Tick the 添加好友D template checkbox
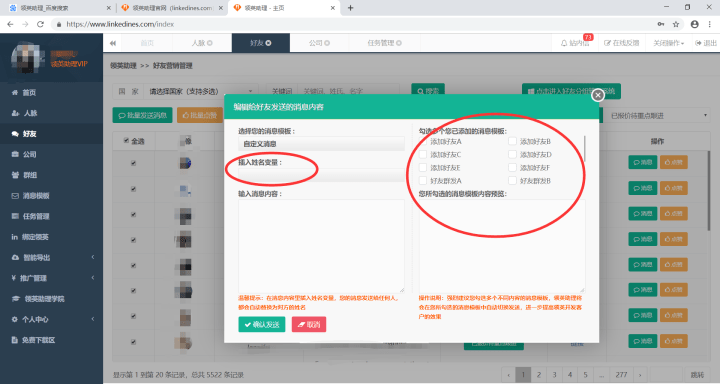This screenshot has height=384, width=720. point(512,155)
